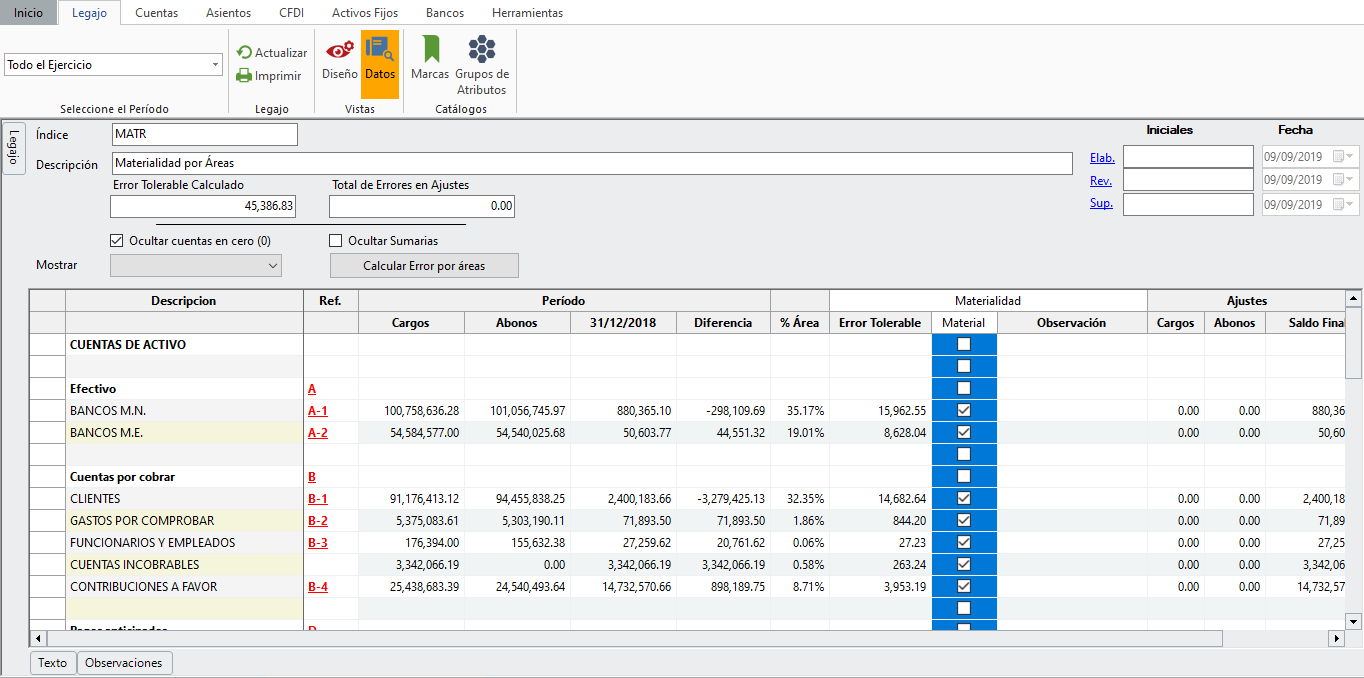Open the Marcas catalog
The height and width of the screenshot is (678, 1364).
(430, 59)
